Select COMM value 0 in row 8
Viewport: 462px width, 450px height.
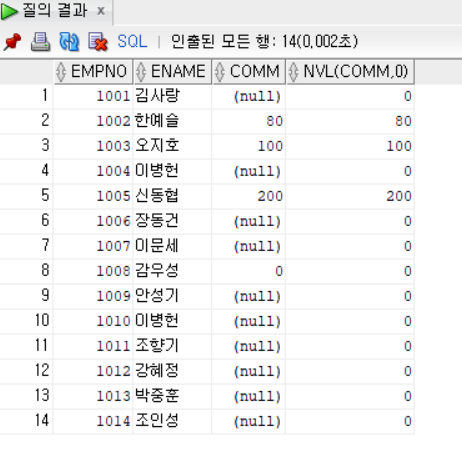(249, 271)
